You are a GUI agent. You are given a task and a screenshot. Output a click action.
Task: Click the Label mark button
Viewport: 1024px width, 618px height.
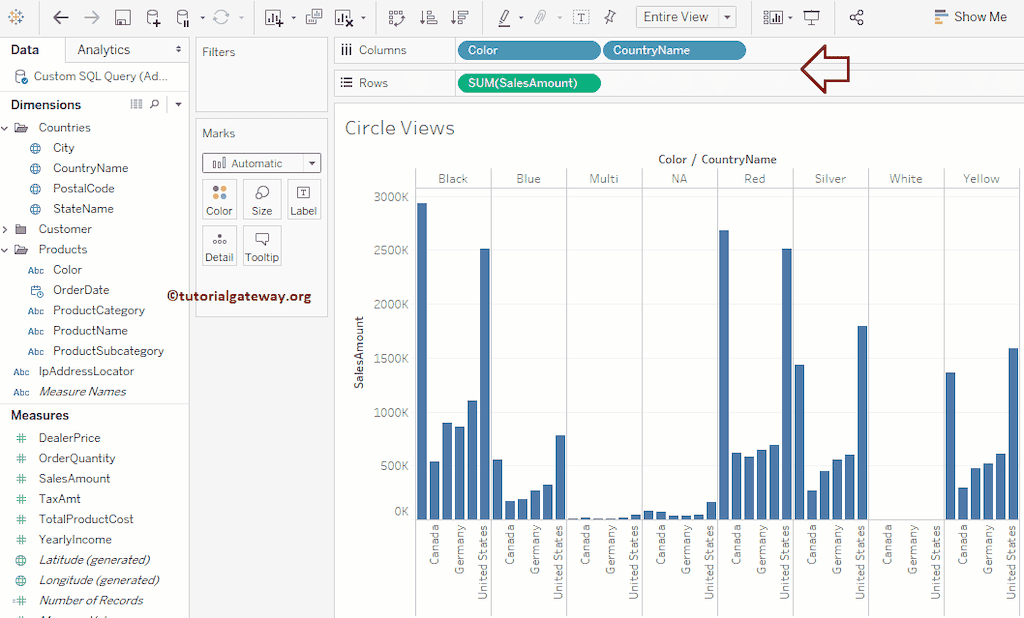point(303,199)
